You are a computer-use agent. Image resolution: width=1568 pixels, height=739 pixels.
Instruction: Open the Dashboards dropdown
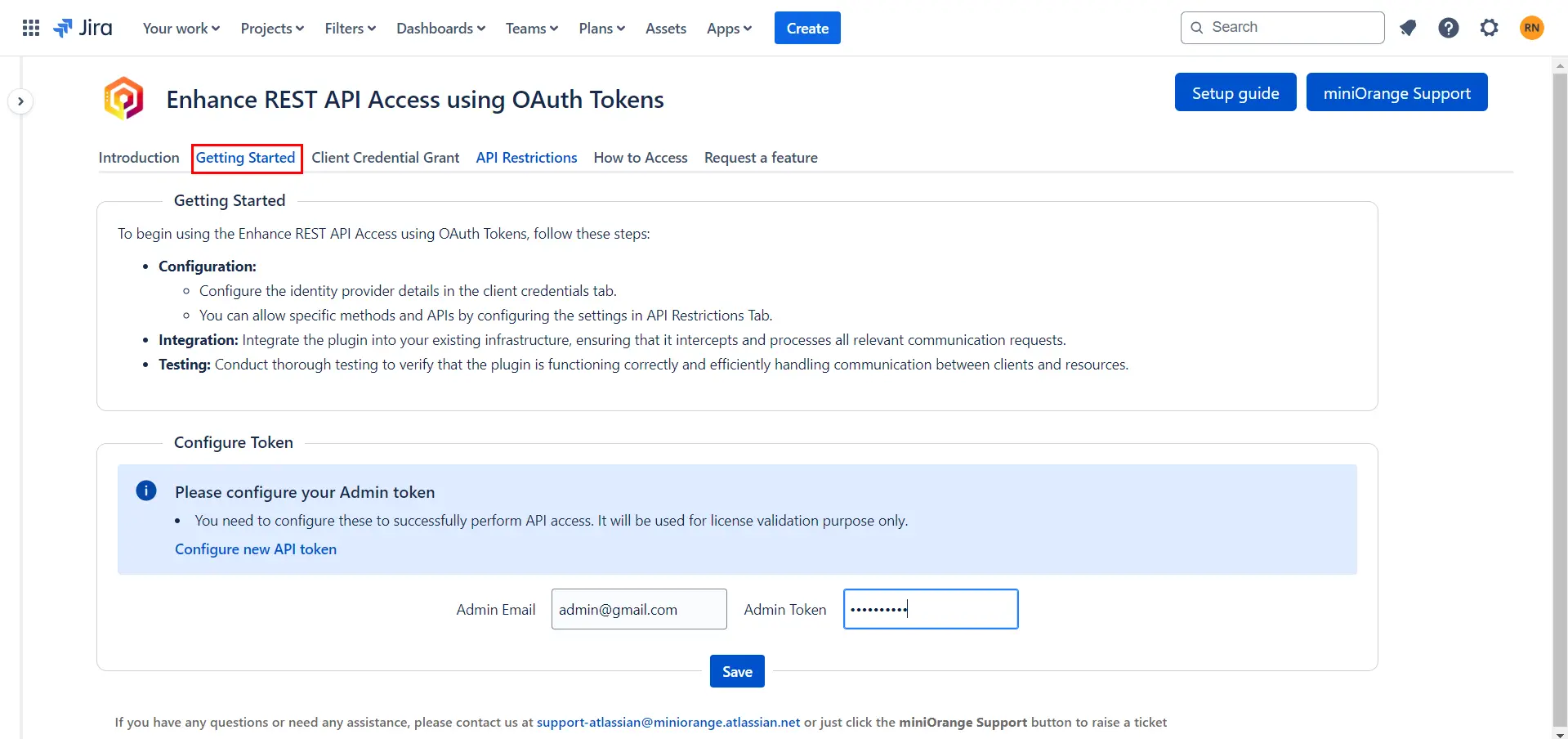(x=441, y=28)
